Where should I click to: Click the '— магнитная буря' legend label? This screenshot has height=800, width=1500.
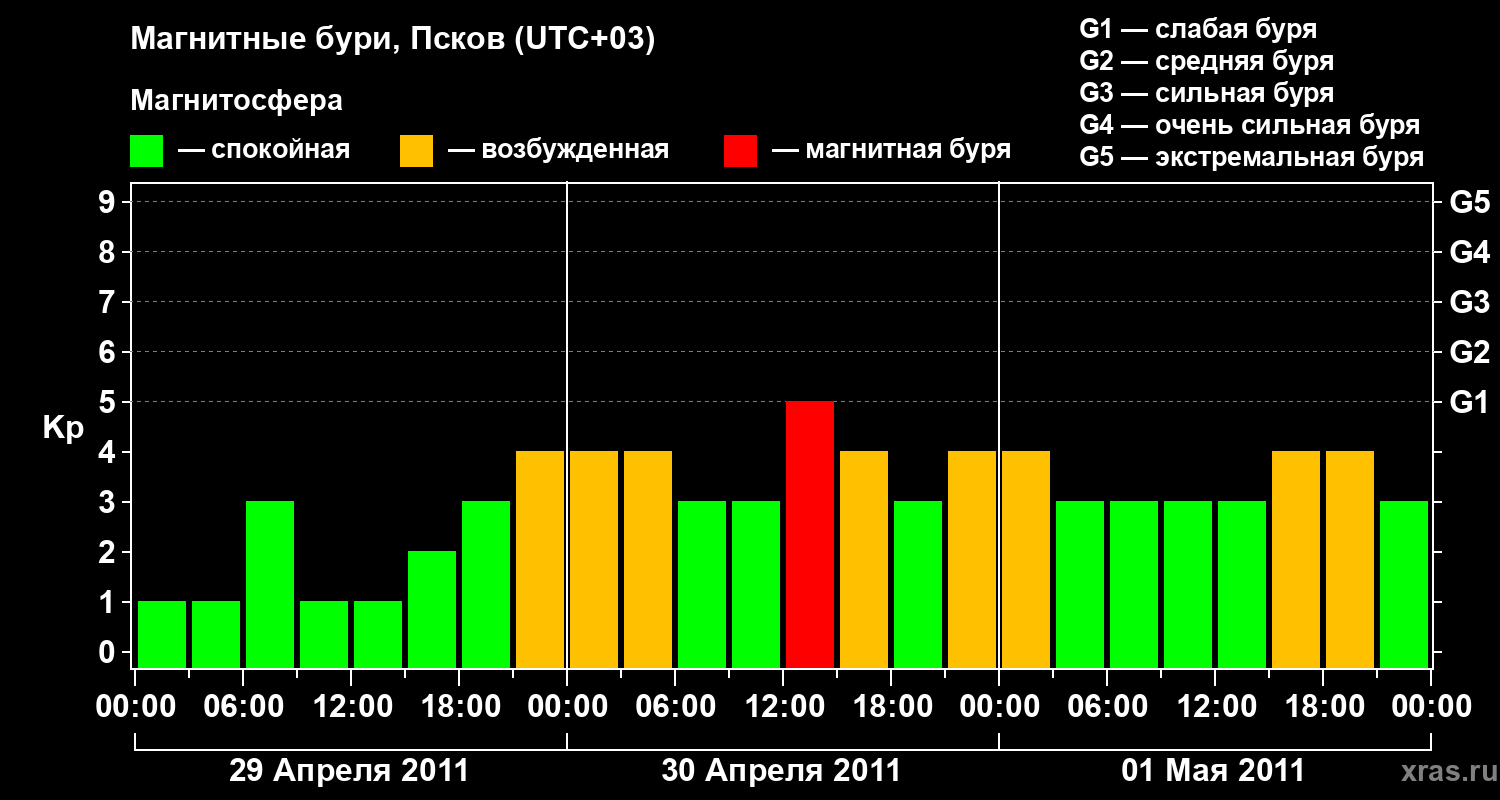point(891,150)
